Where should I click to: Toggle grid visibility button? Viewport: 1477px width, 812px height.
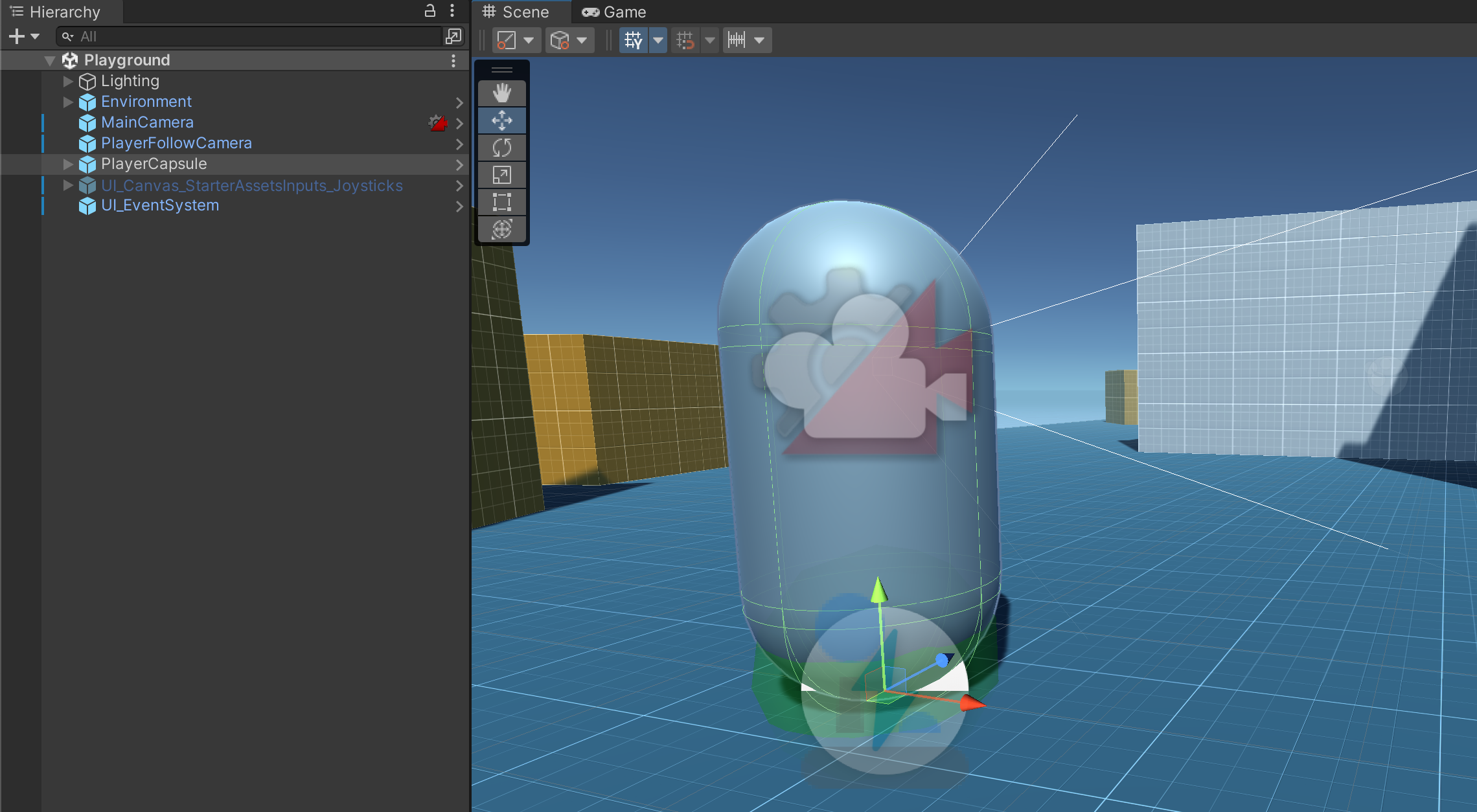tap(633, 40)
